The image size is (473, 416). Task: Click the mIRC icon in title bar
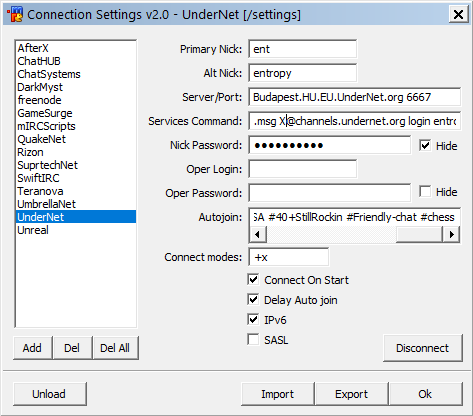click(x=15, y=14)
